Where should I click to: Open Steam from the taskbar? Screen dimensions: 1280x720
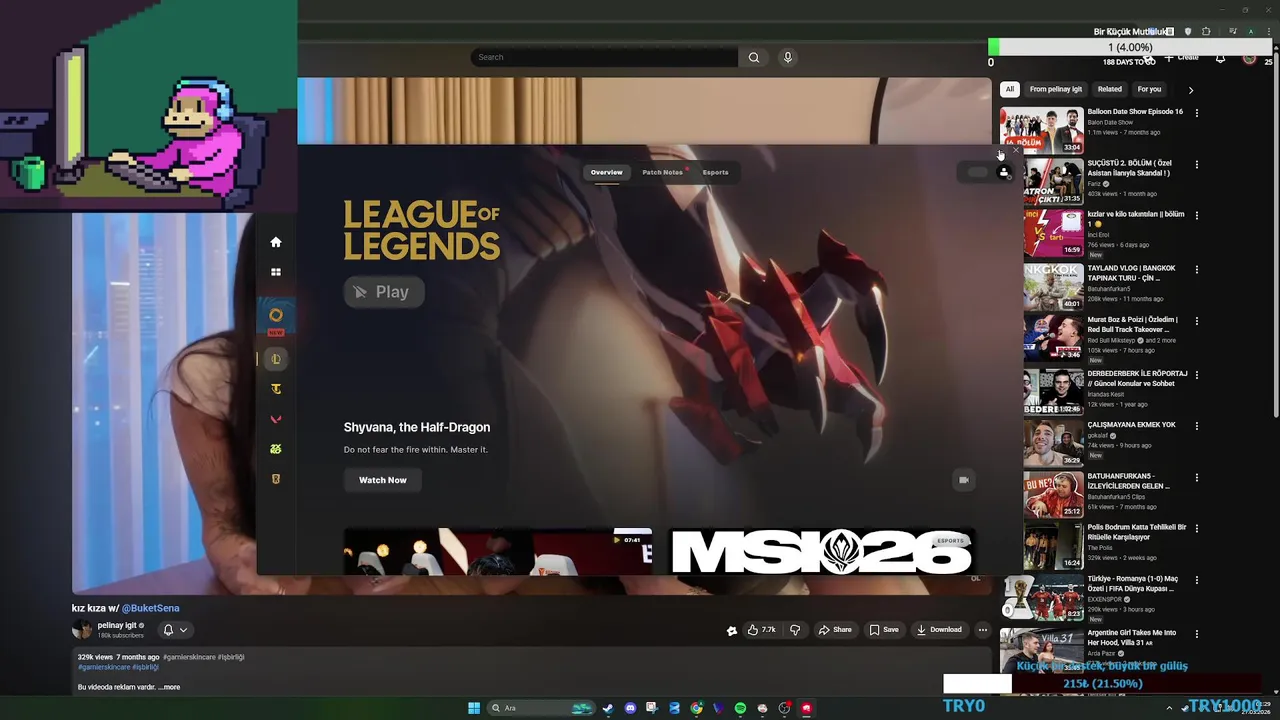[x=607, y=708]
